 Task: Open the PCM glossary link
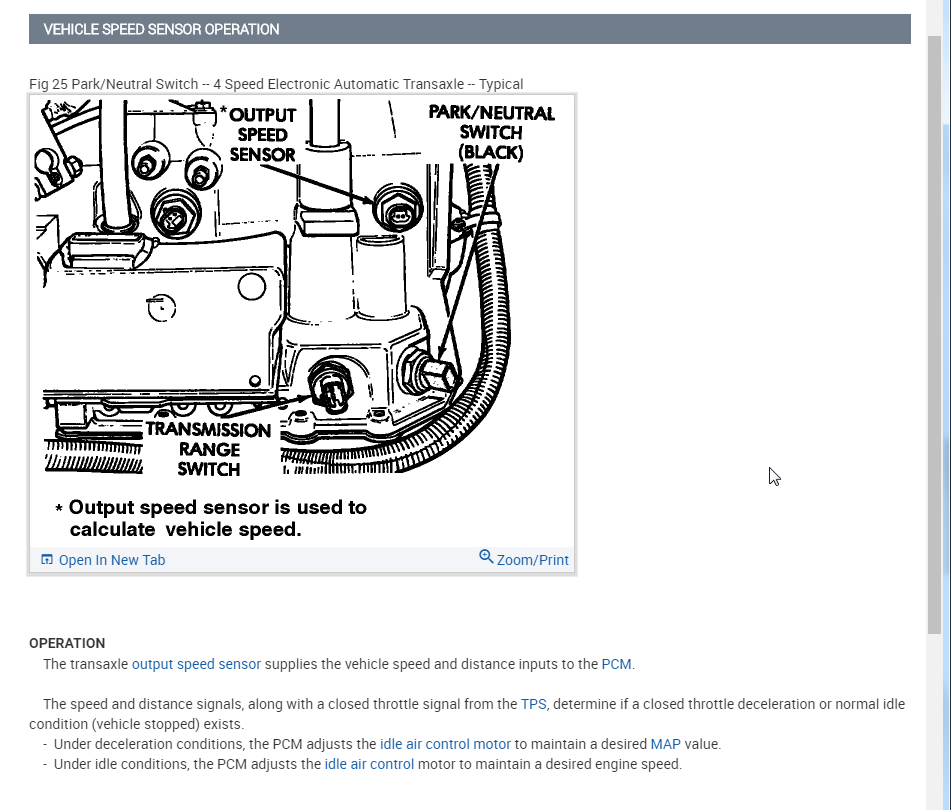pos(616,664)
